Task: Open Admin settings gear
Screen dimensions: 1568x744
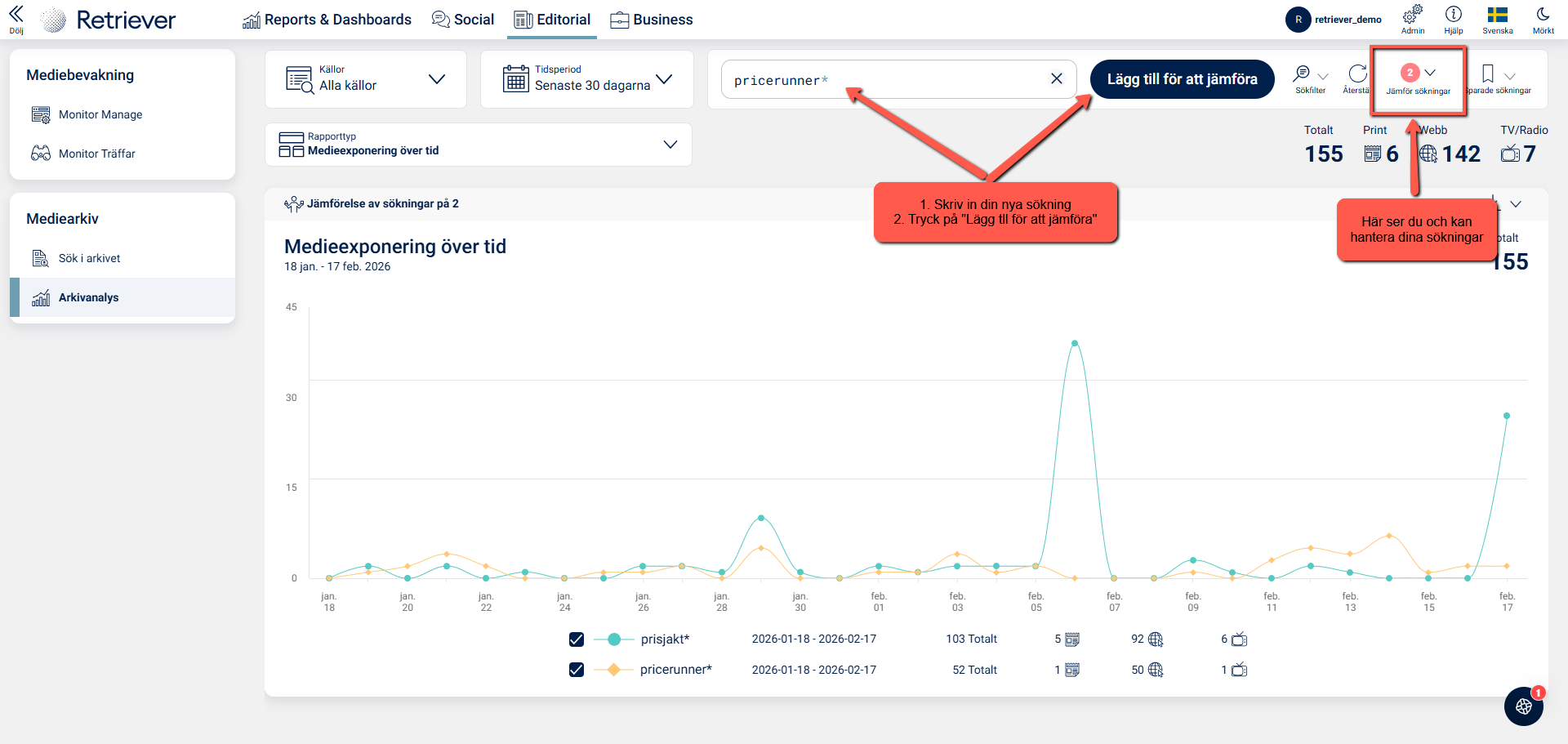Action: point(1413,20)
